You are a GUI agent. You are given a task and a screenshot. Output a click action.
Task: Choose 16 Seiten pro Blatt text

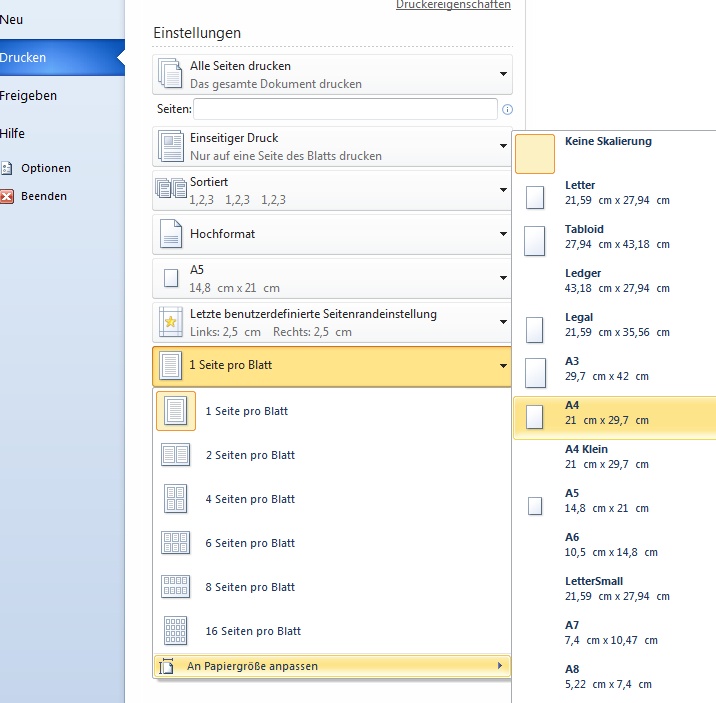click(x=253, y=631)
